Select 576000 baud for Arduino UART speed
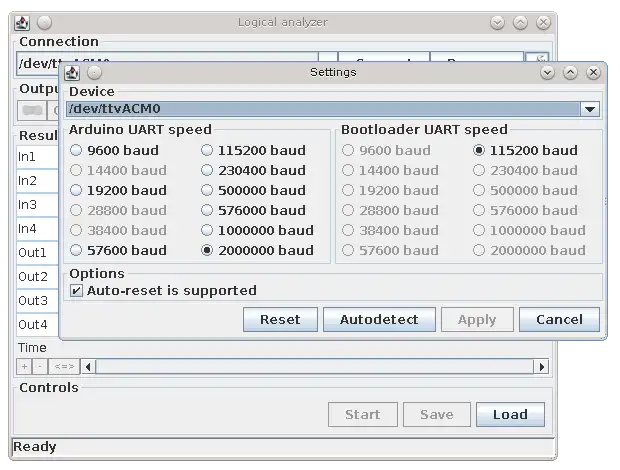Viewport: 620px width, 470px height. (253, 210)
